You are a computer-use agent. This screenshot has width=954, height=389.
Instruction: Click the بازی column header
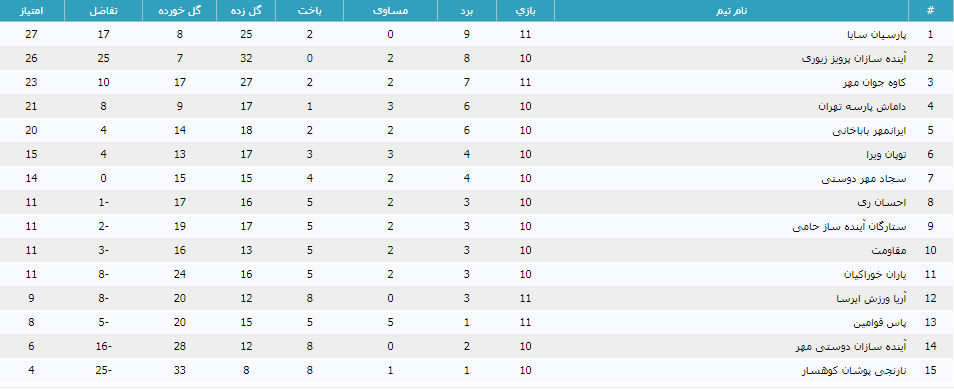click(x=526, y=11)
